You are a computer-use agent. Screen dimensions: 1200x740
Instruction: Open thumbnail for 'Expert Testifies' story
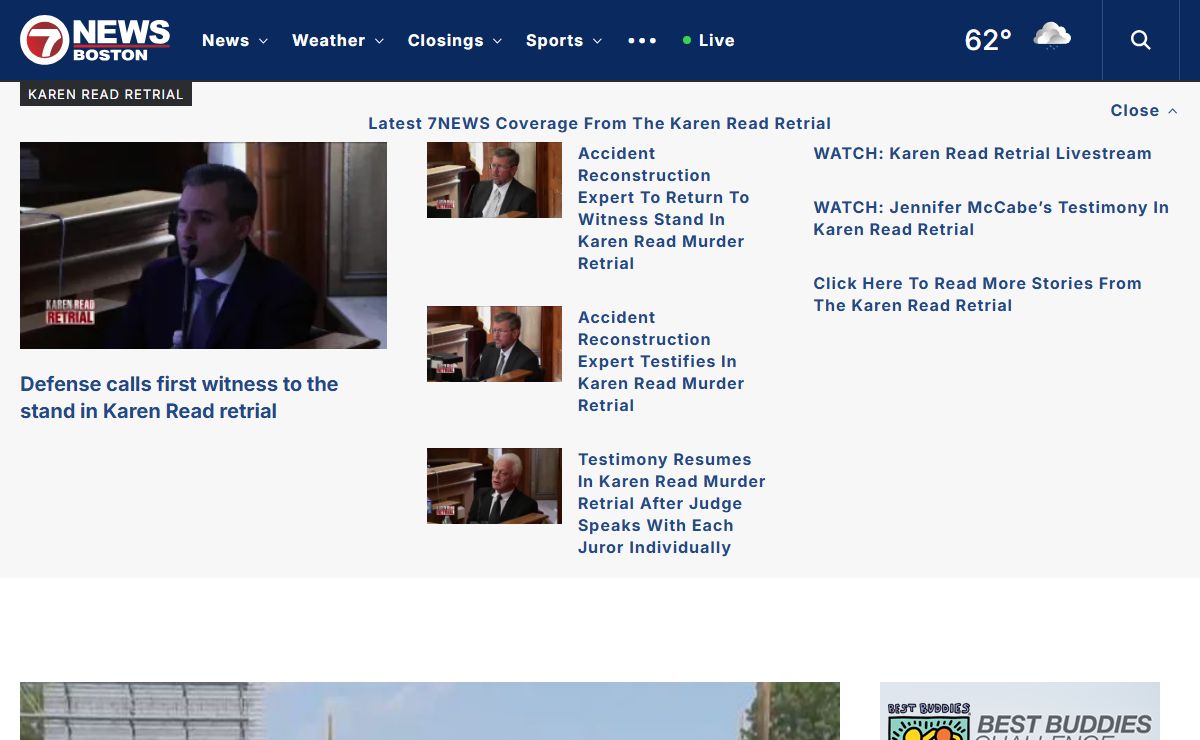(494, 344)
